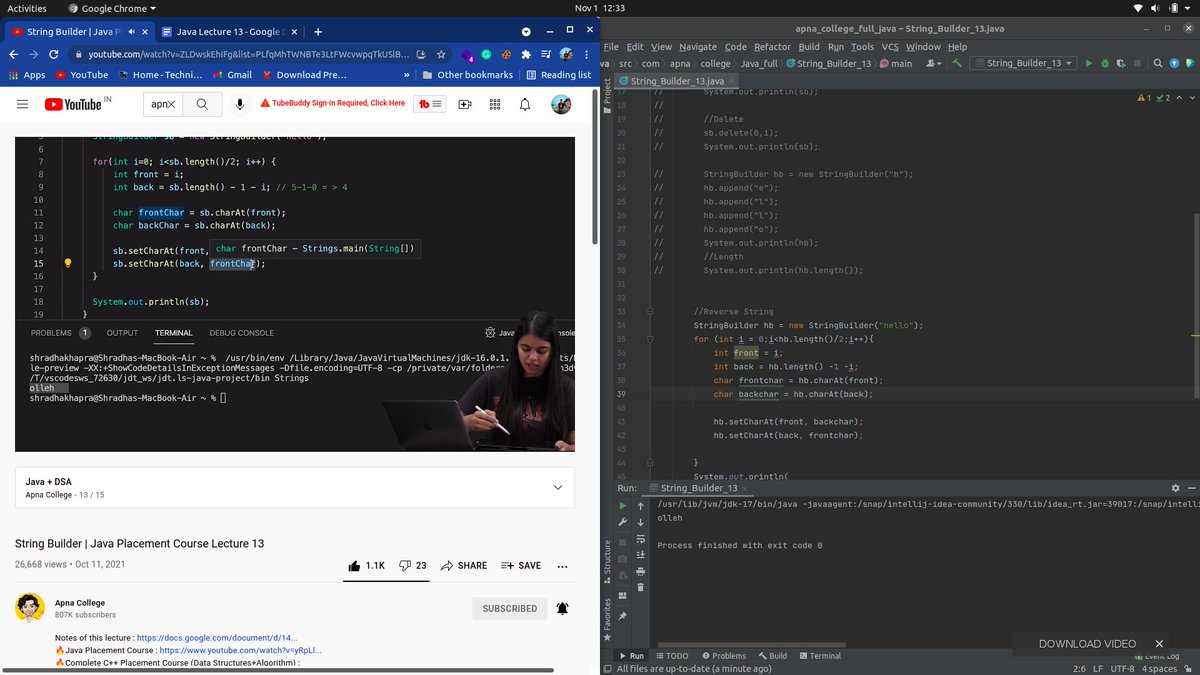The height and width of the screenshot is (675, 1200).
Task: Open String_Builder_13 run configuration dropdown
Action: point(1025,63)
